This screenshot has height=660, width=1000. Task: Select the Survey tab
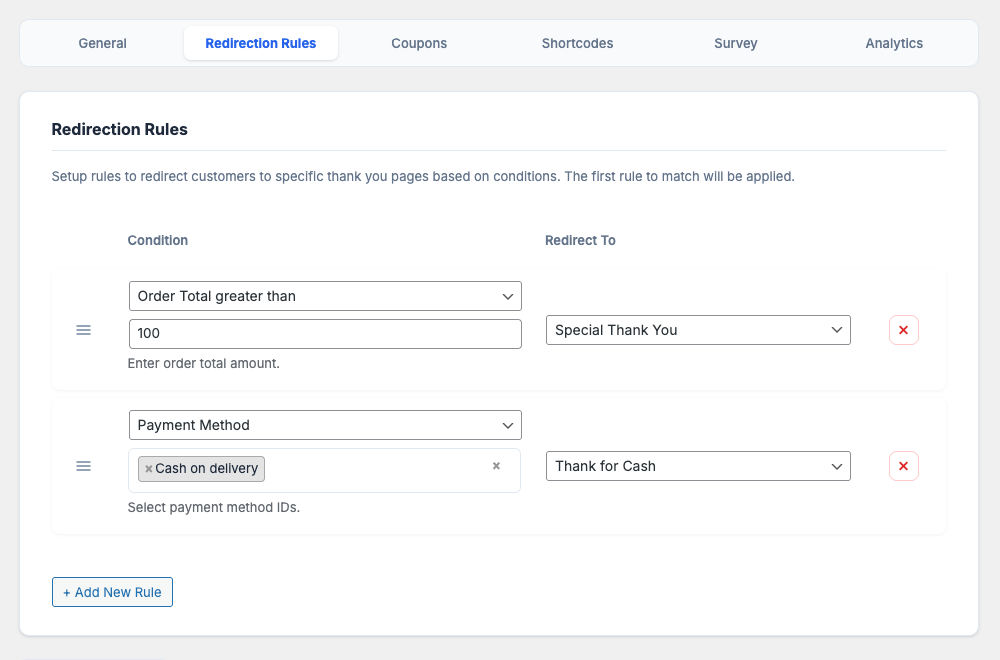point(735,43)
